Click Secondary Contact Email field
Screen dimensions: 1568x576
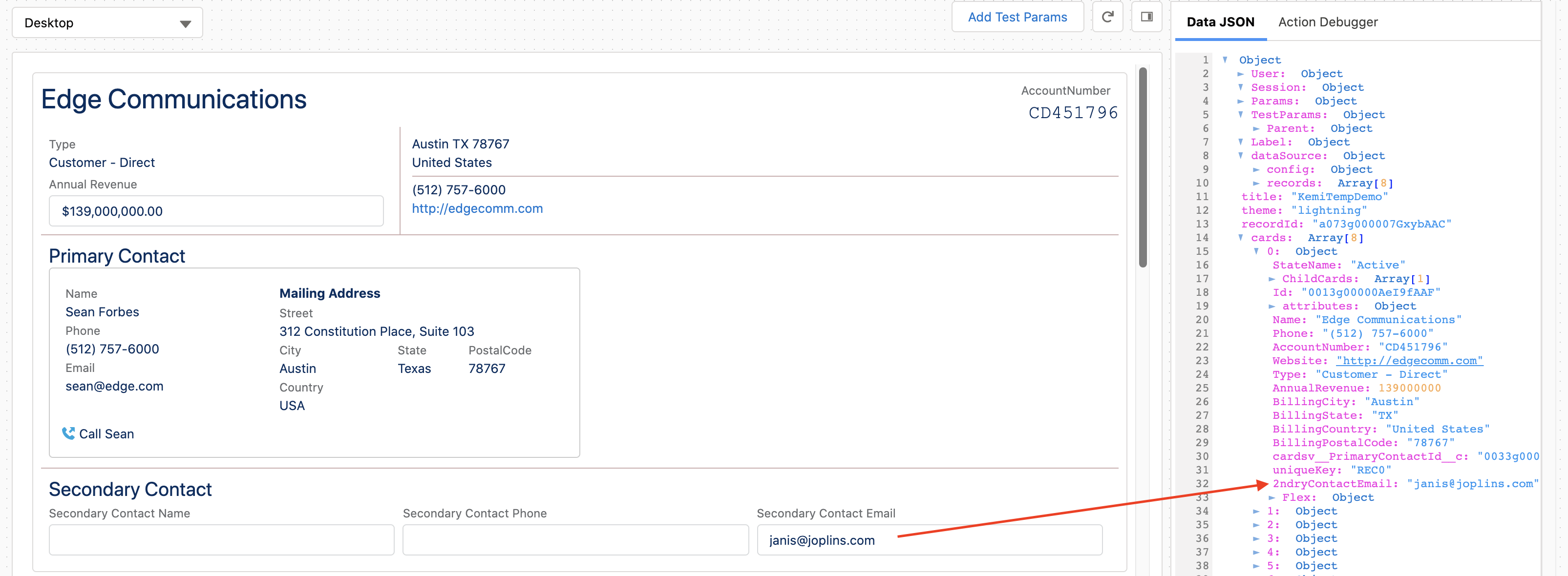tap(930, 540)
